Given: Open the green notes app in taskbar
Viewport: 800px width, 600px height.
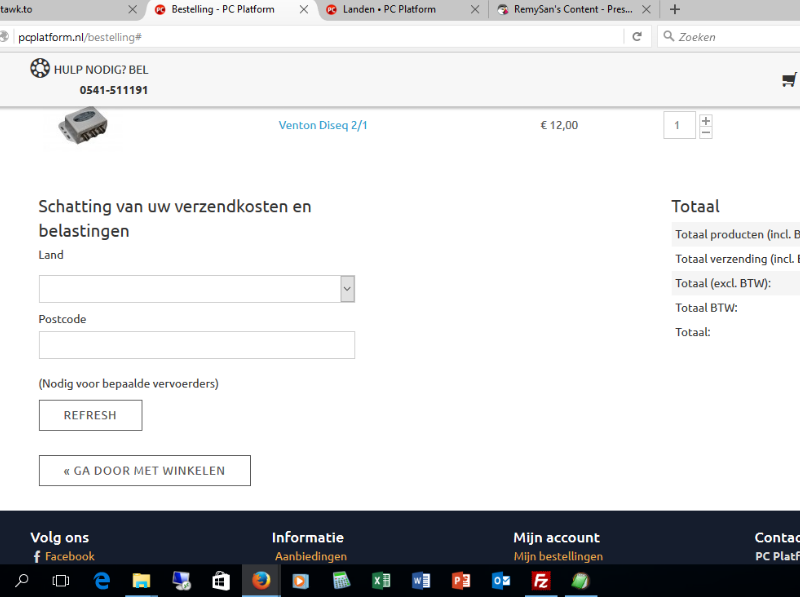Looking at the screenshot, I should point(581,581).
